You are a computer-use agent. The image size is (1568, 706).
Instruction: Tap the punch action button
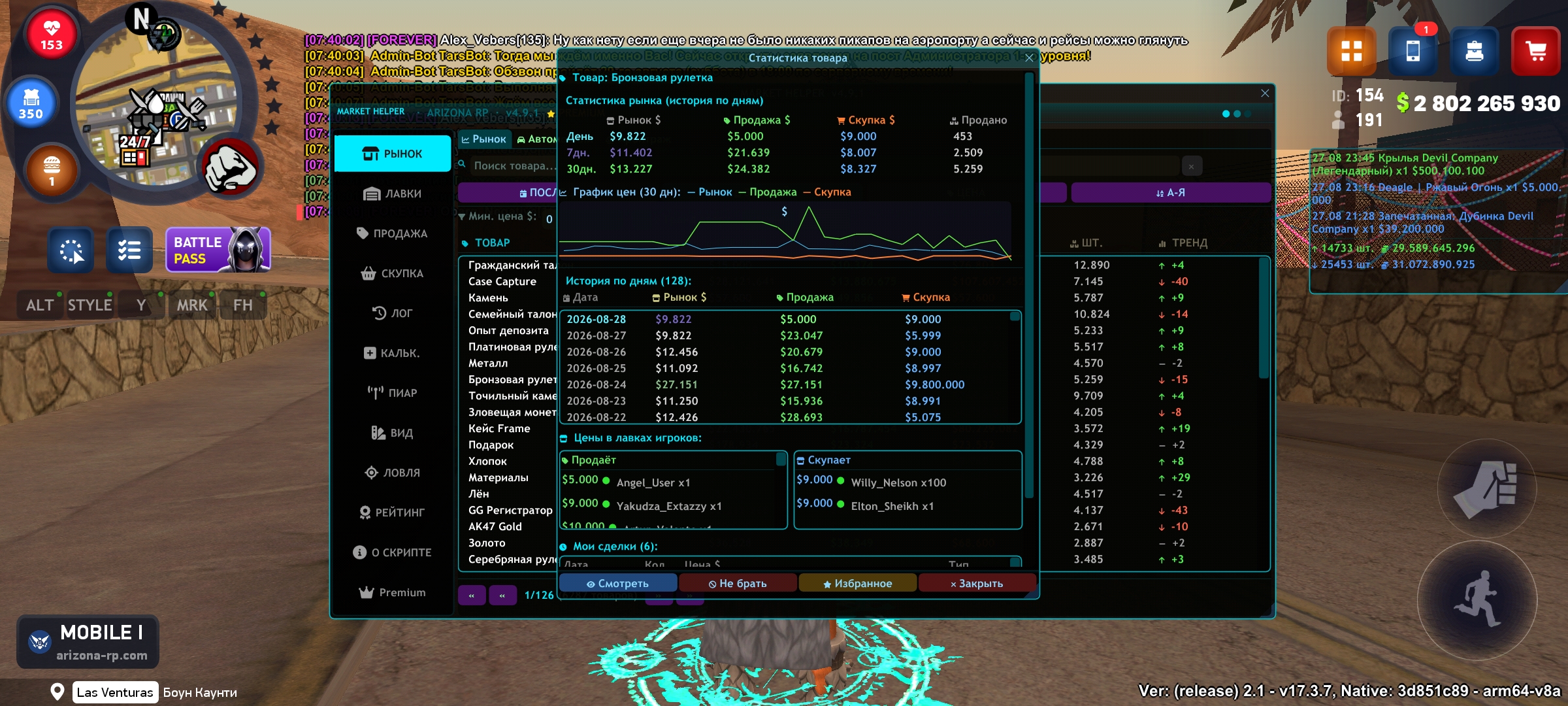click(x=1486, y=488)
